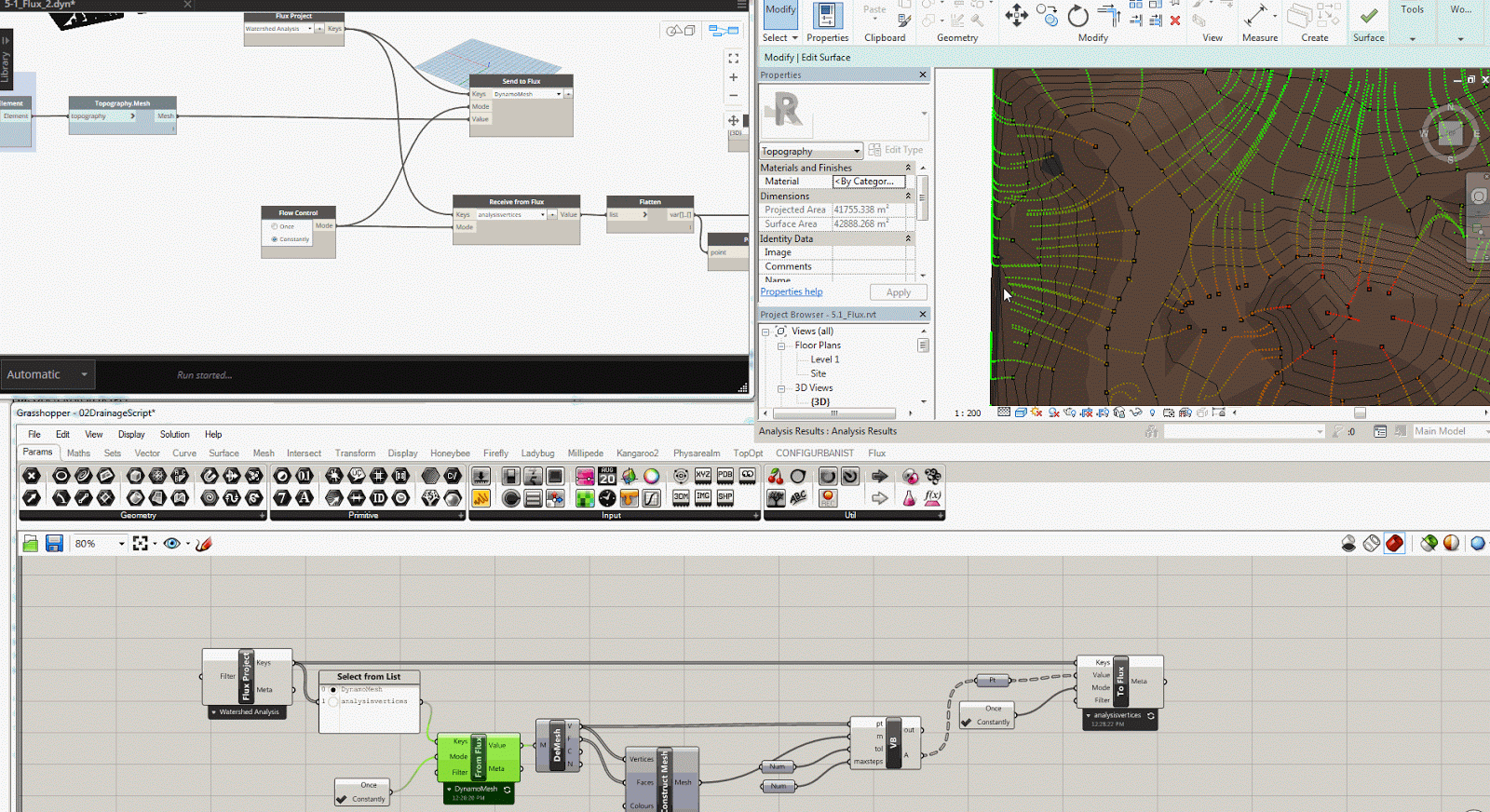1490x812 pixels.
Task: Click the Revit view horizontal scroll thumb
Action: pos(1360,413)
